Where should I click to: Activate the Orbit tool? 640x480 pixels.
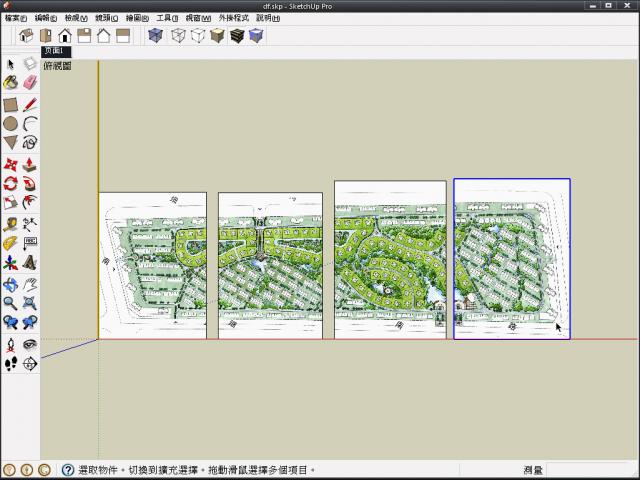click(x=10, y=284)
